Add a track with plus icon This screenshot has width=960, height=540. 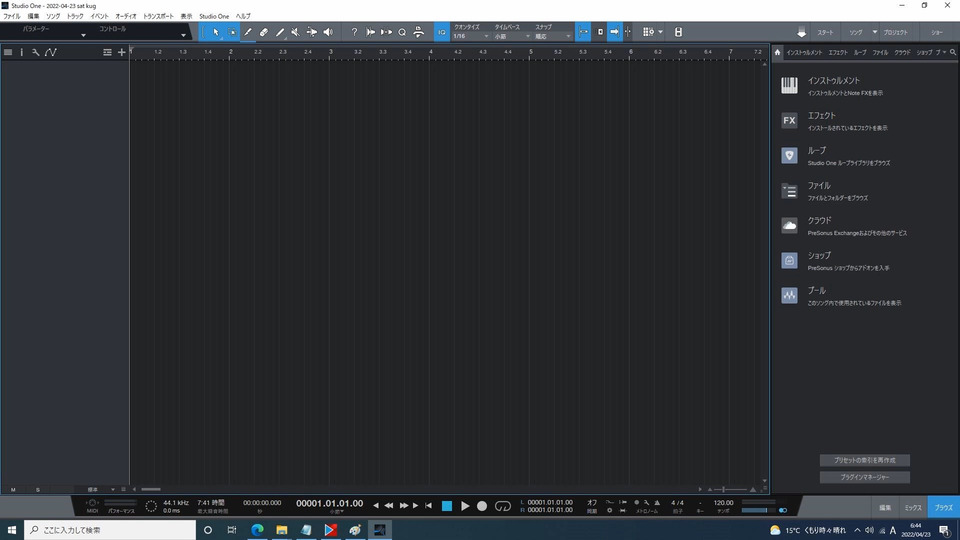tap(121, 52)
